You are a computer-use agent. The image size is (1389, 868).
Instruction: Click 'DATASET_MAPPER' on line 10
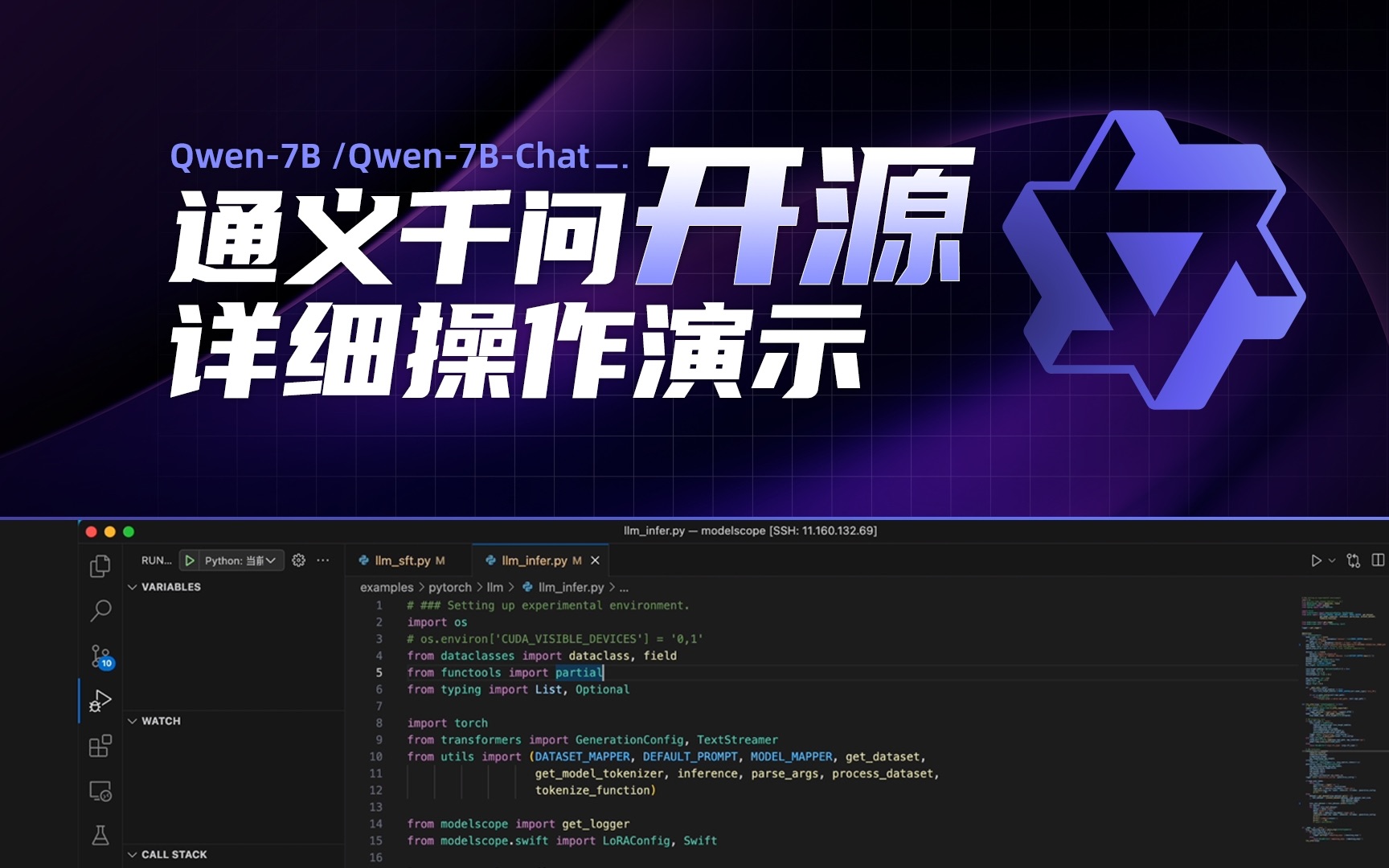coord(583,756)
